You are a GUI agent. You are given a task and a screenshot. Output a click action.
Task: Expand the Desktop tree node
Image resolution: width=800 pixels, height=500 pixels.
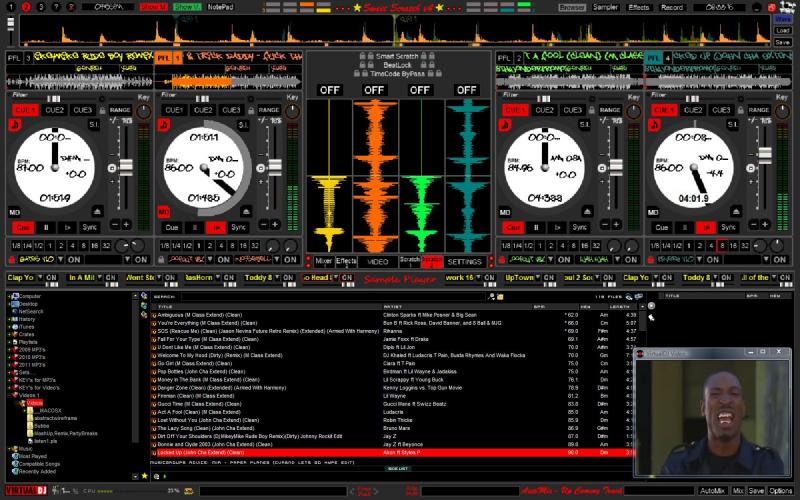point(9,304)
